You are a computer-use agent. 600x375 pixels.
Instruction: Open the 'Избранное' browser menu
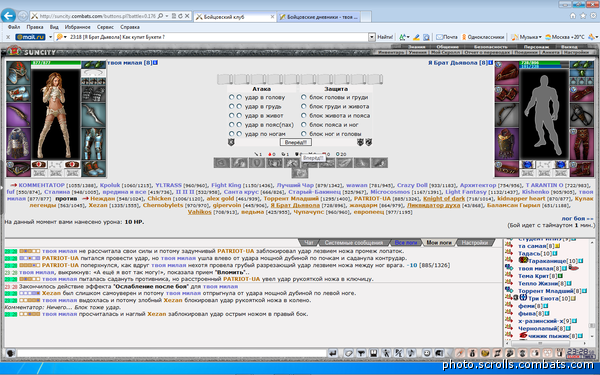(x=78, y=27)
